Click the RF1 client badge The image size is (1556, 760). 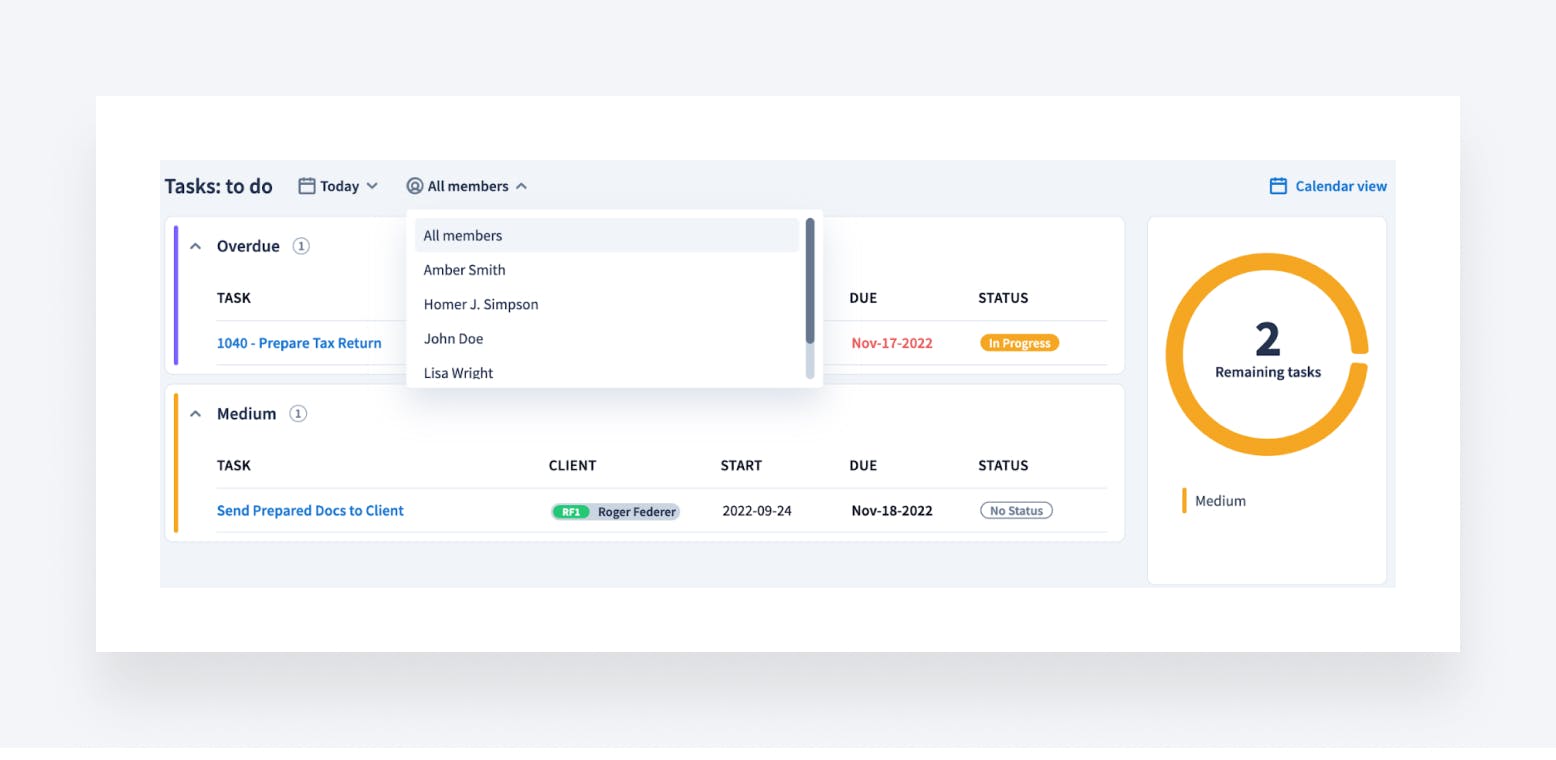[x=571, y=511]
